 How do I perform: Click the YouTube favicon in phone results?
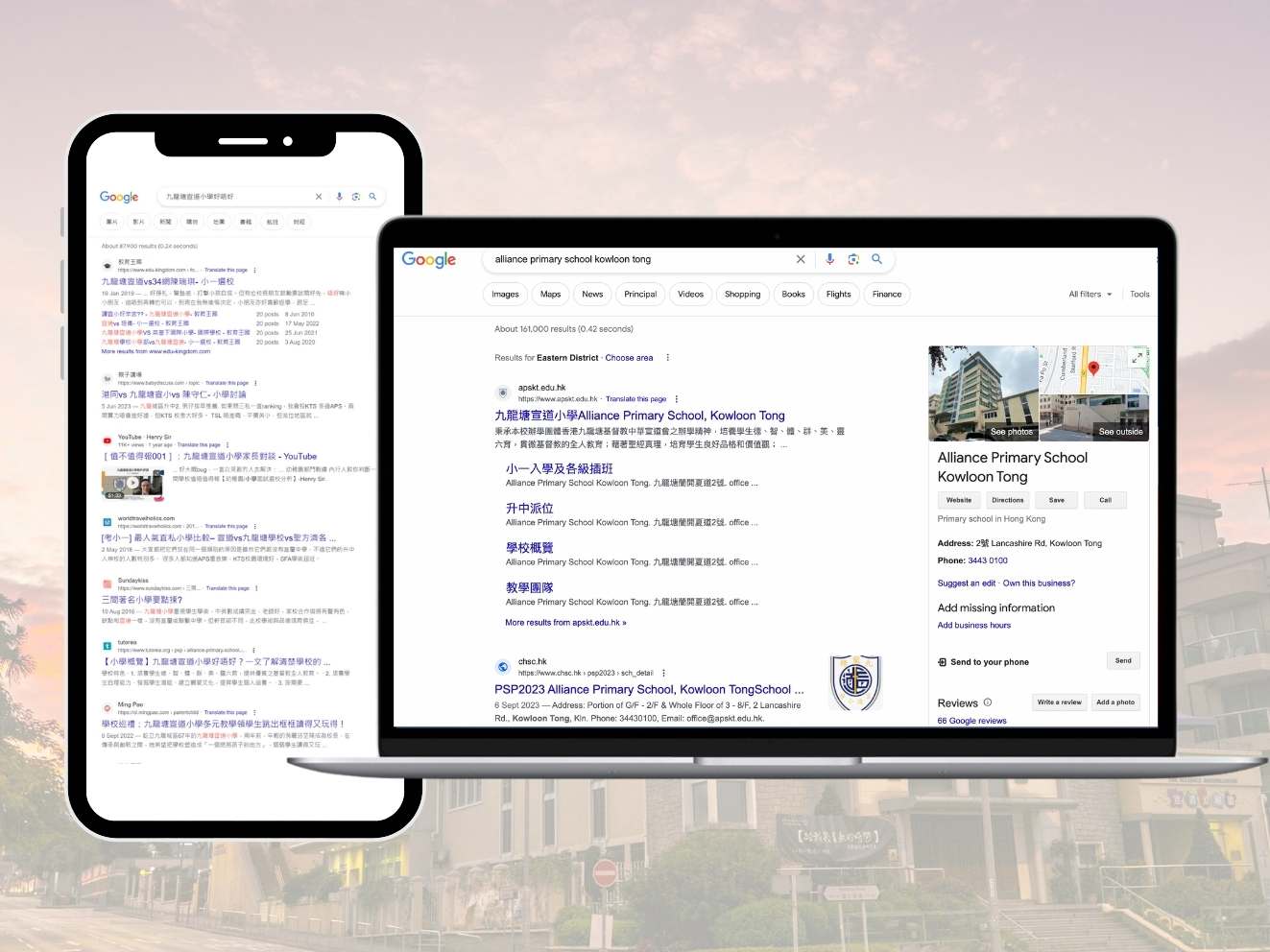pos(108,440)
